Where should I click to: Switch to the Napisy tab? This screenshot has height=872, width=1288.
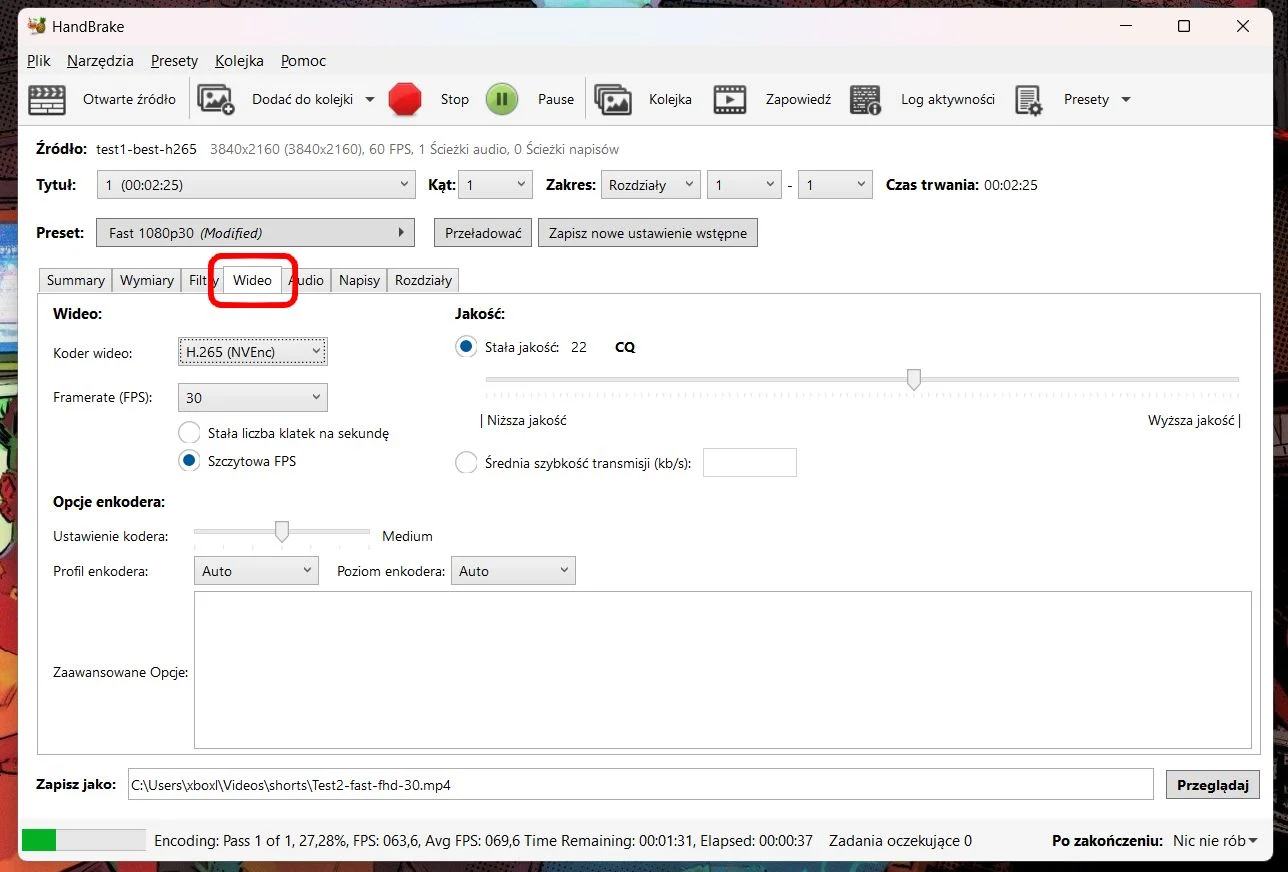tap(359, 280)
